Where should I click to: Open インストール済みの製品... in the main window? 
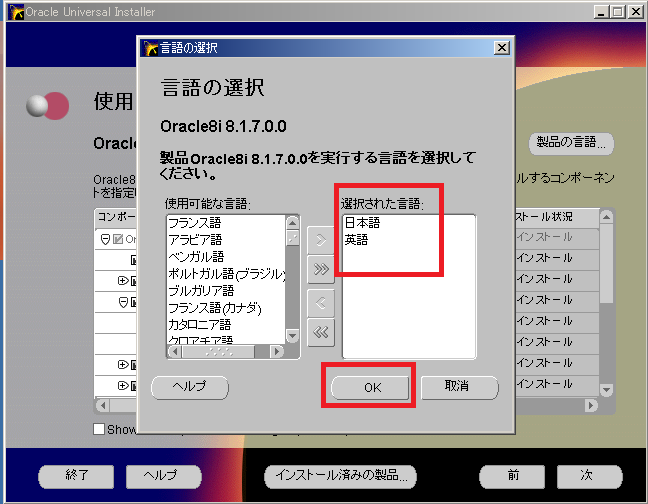coord(341,475)
